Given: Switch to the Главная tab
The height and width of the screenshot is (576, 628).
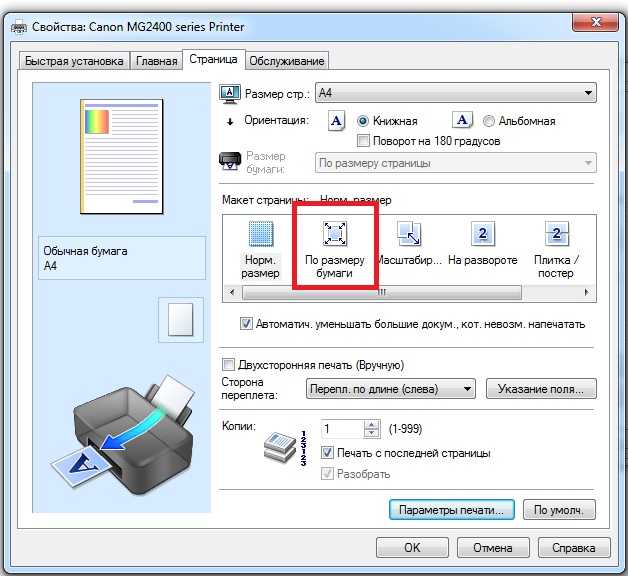Looking at the screenshot, I should (x=157, y=60).
